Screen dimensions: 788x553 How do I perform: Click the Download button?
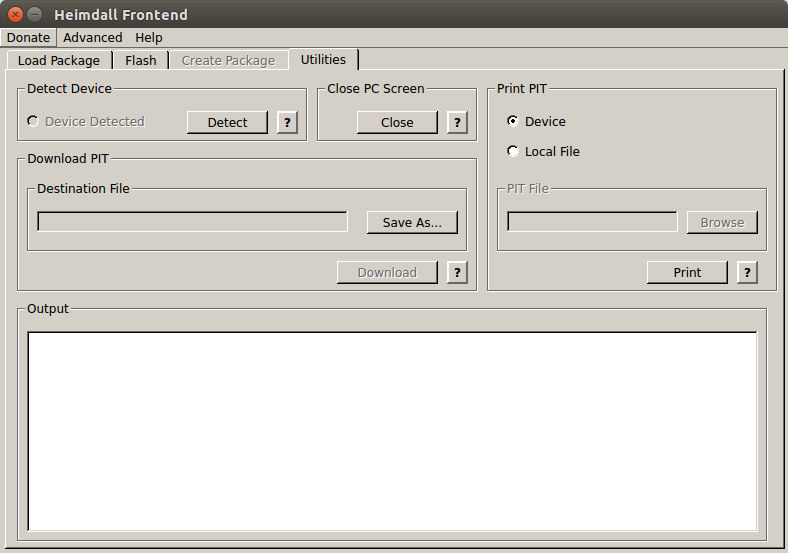[387, 272]
